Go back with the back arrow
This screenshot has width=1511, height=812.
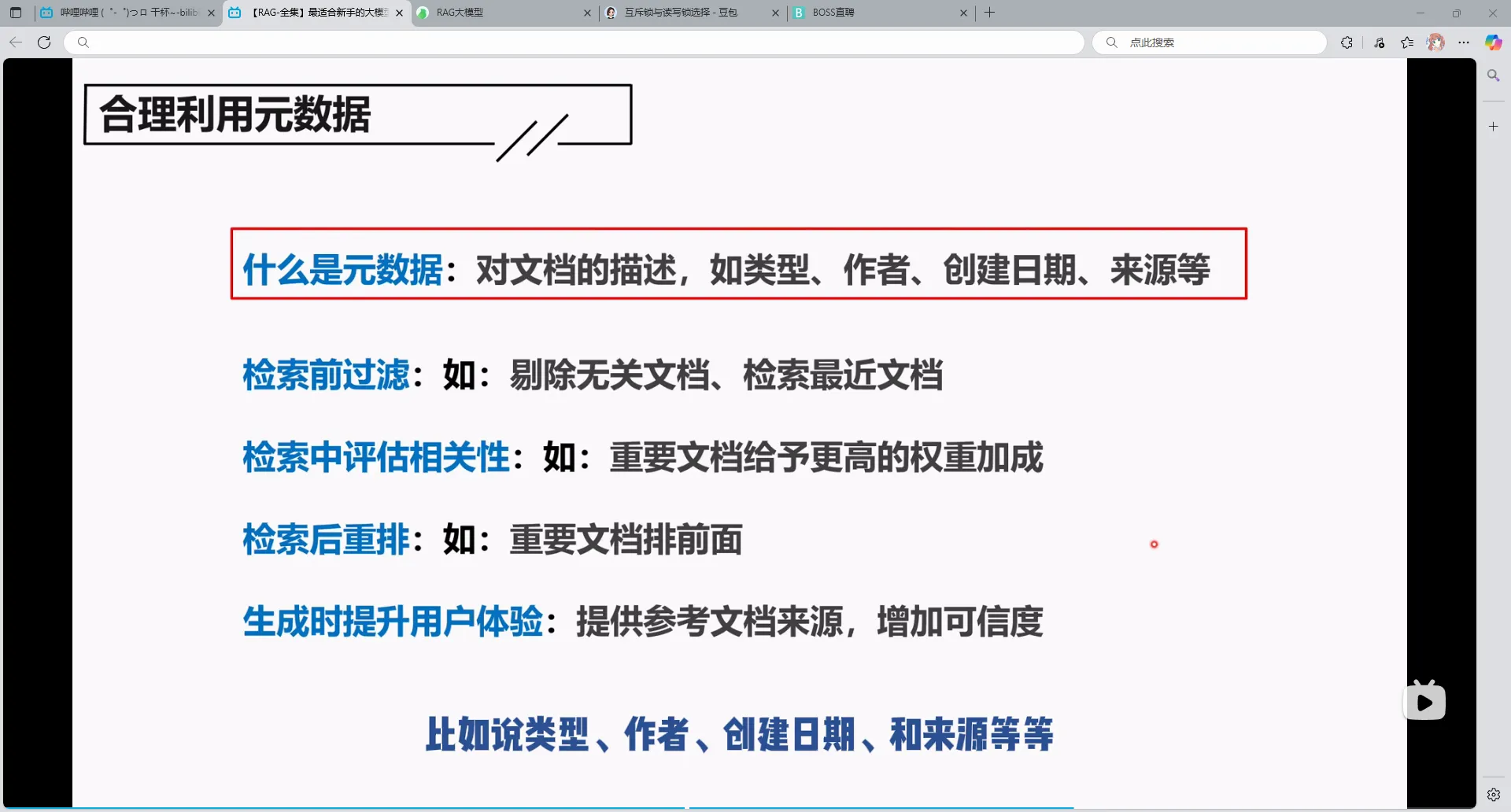(16, 42)
